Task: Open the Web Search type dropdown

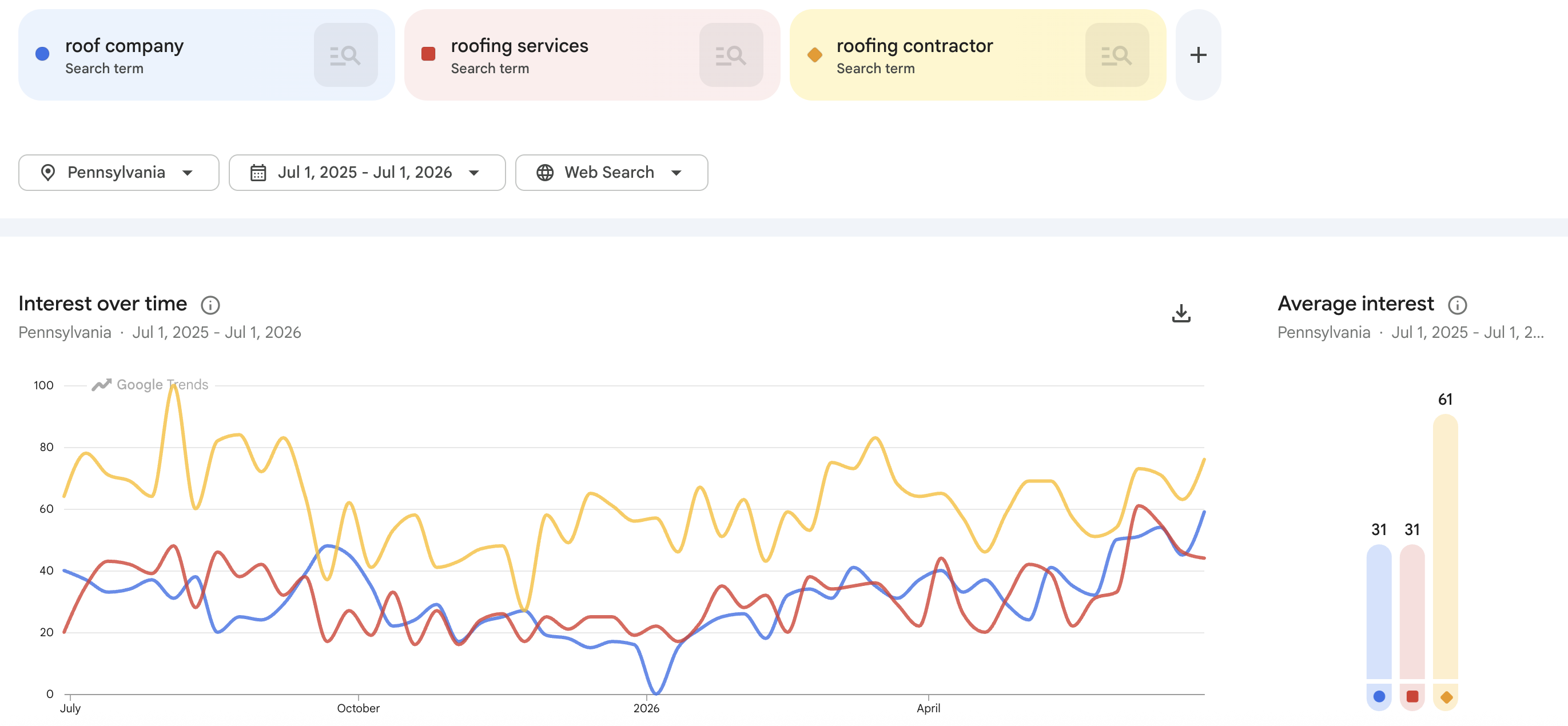Action: click(611, 173)
